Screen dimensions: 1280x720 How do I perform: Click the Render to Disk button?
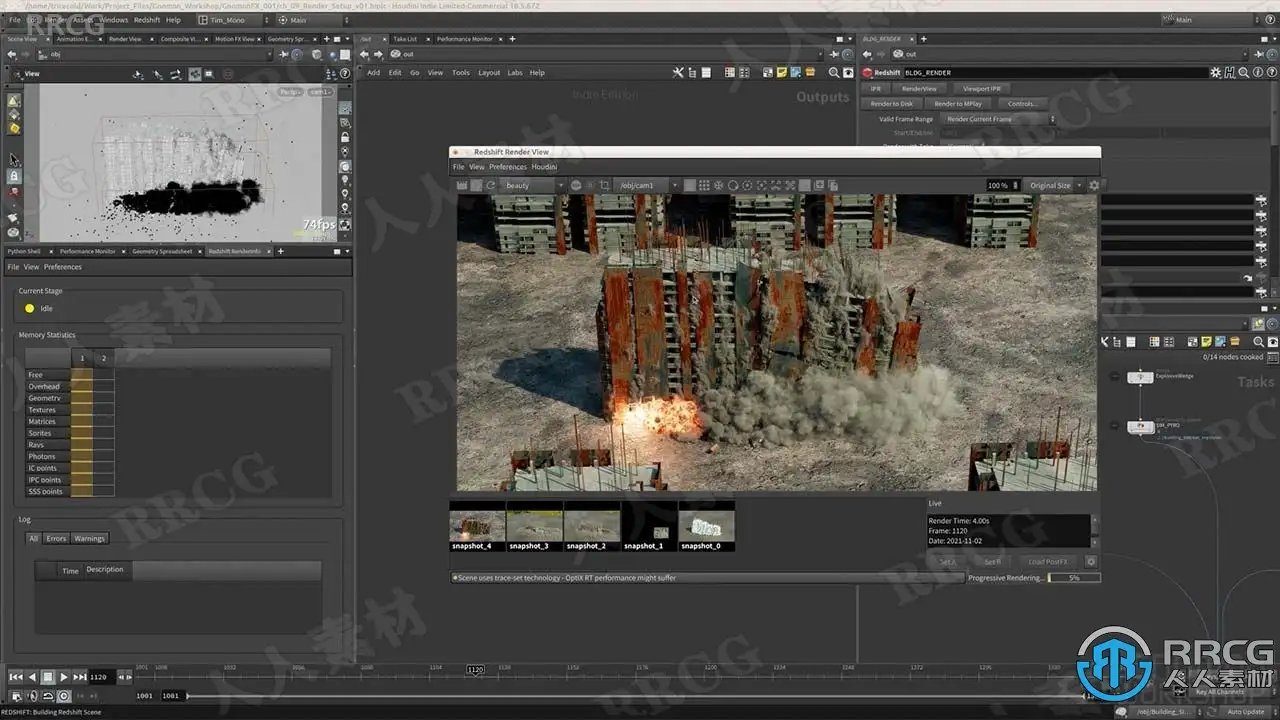coord(891,103)
